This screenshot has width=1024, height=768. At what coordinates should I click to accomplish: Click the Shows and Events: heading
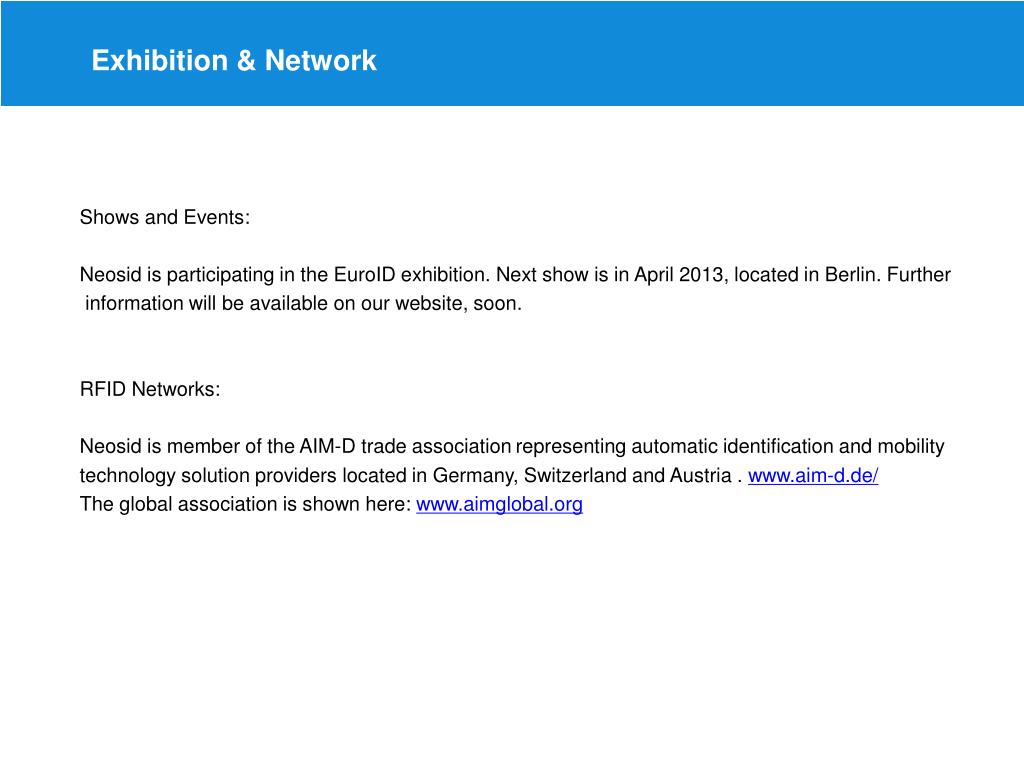[x=165, y=217]
